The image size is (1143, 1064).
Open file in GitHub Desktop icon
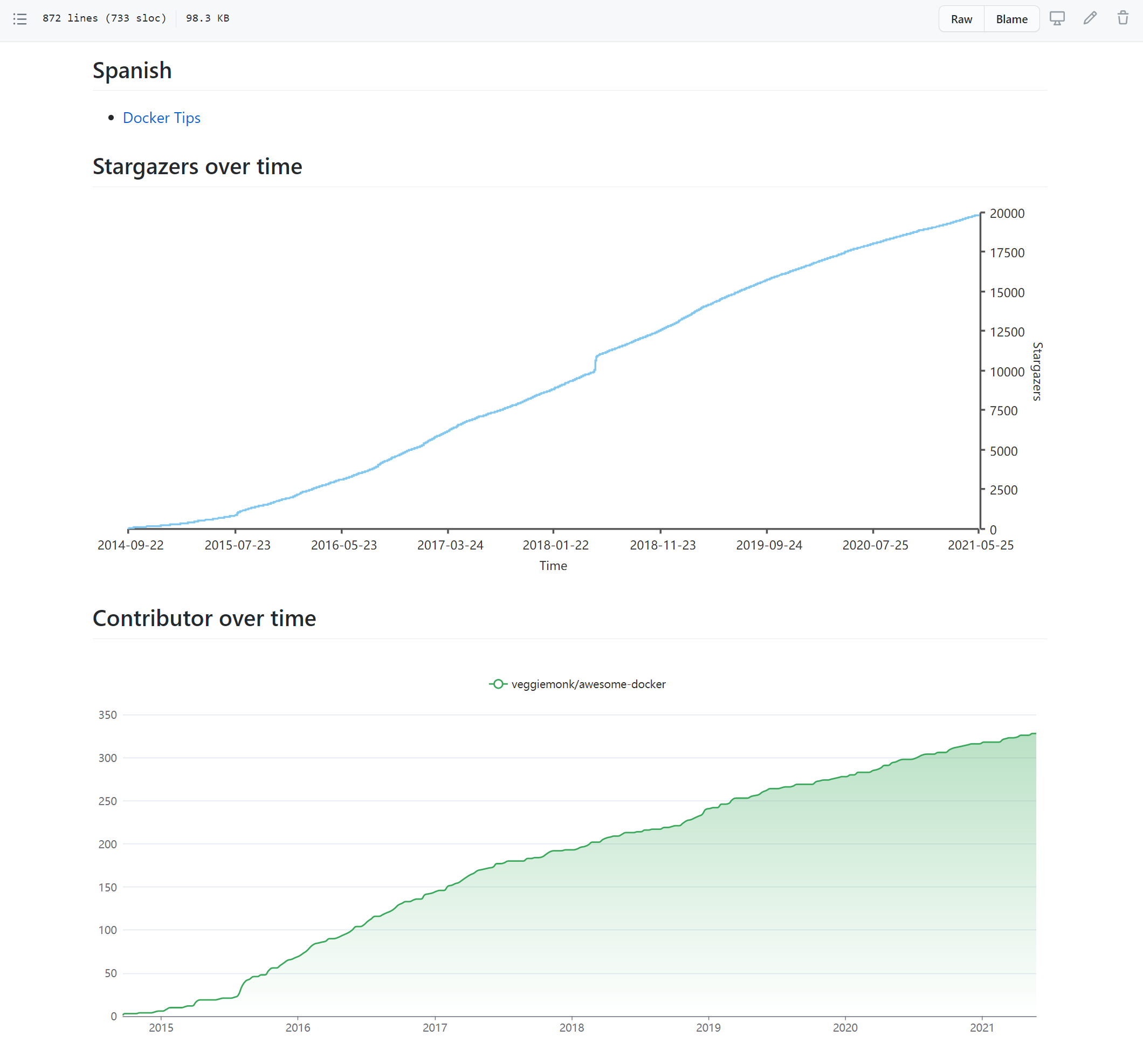(1056, 18)
